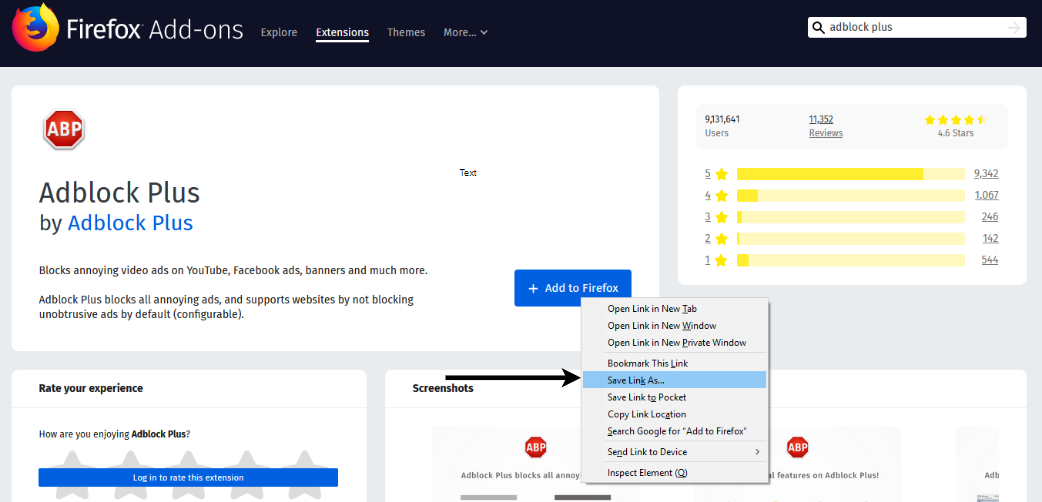The image size is (1042, 502).
Task: Click the Firefox logo icon
Action: click(x=35, y=28)
